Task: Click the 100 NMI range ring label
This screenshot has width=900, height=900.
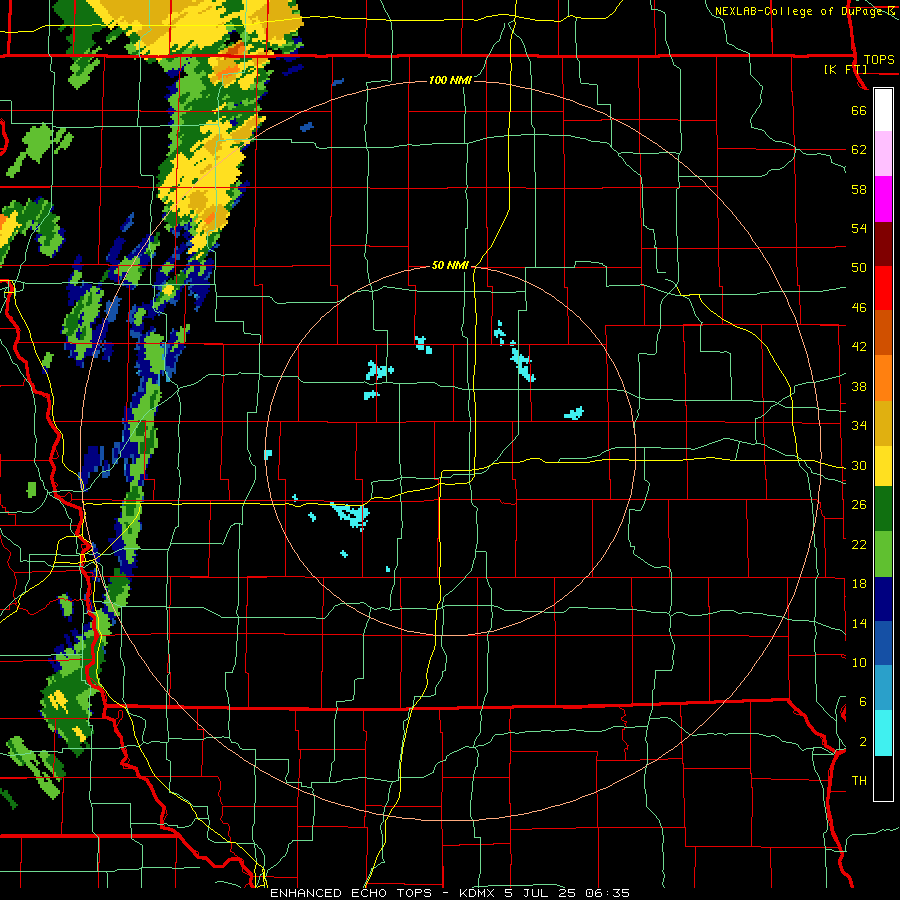Action: coord(450,80)
